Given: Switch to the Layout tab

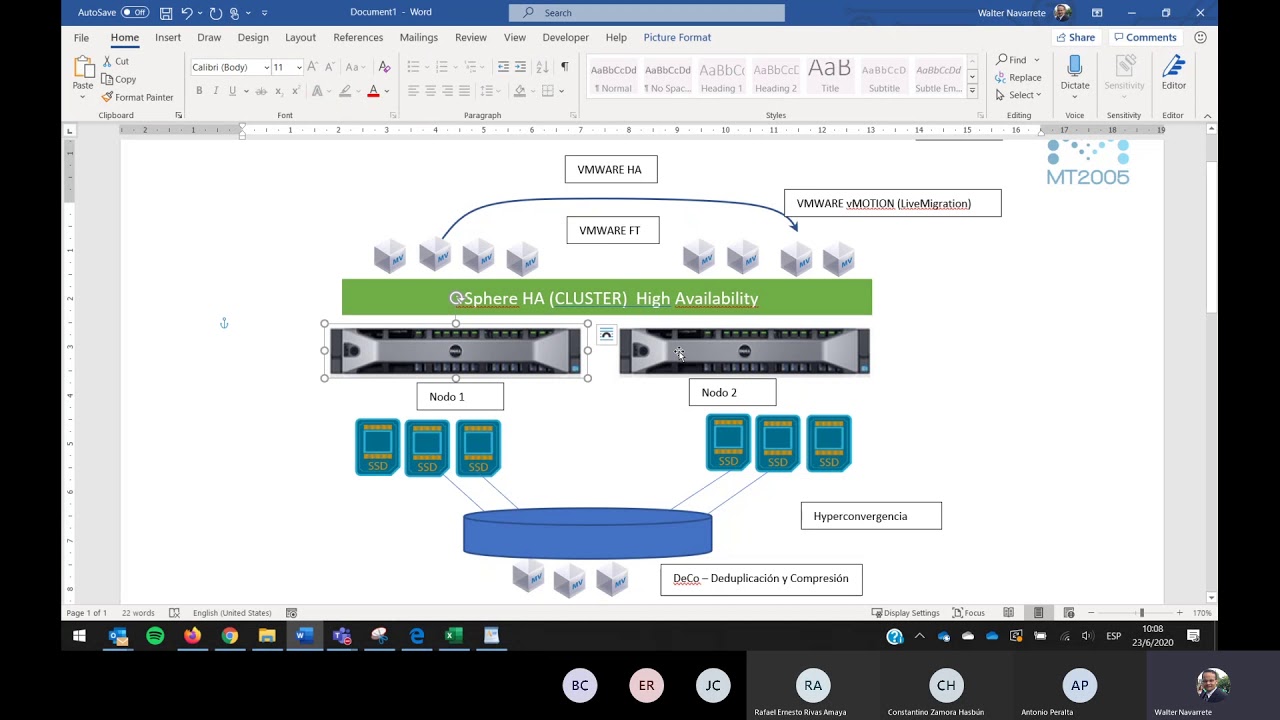Looking at the screenshot, I should tap(300, 37).
